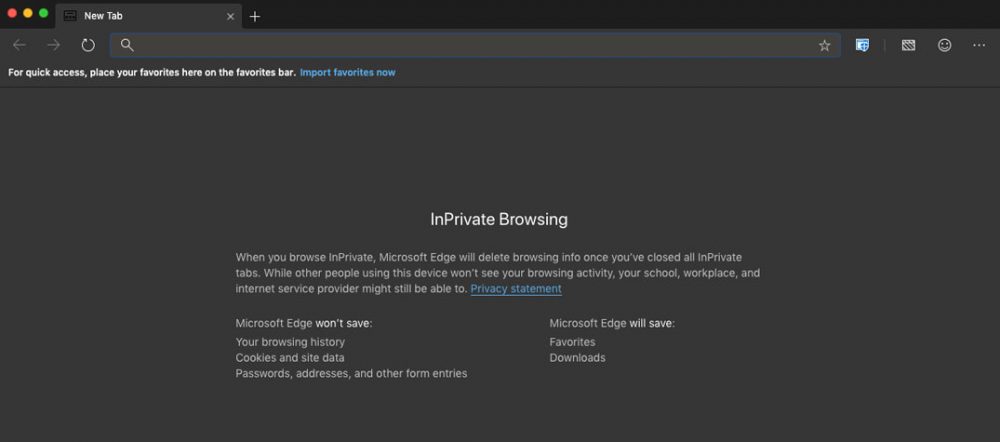
Task: Add page to favorites with star icon
Action: [824, 45]
